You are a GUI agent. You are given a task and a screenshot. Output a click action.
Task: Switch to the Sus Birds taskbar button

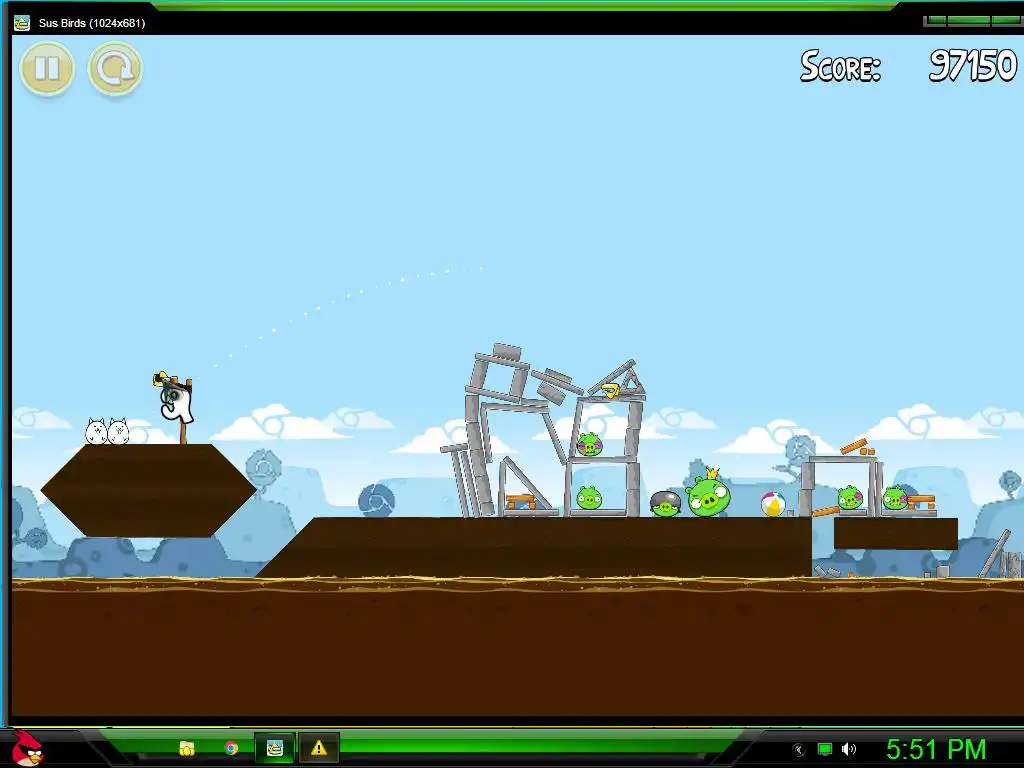point(275,748)
